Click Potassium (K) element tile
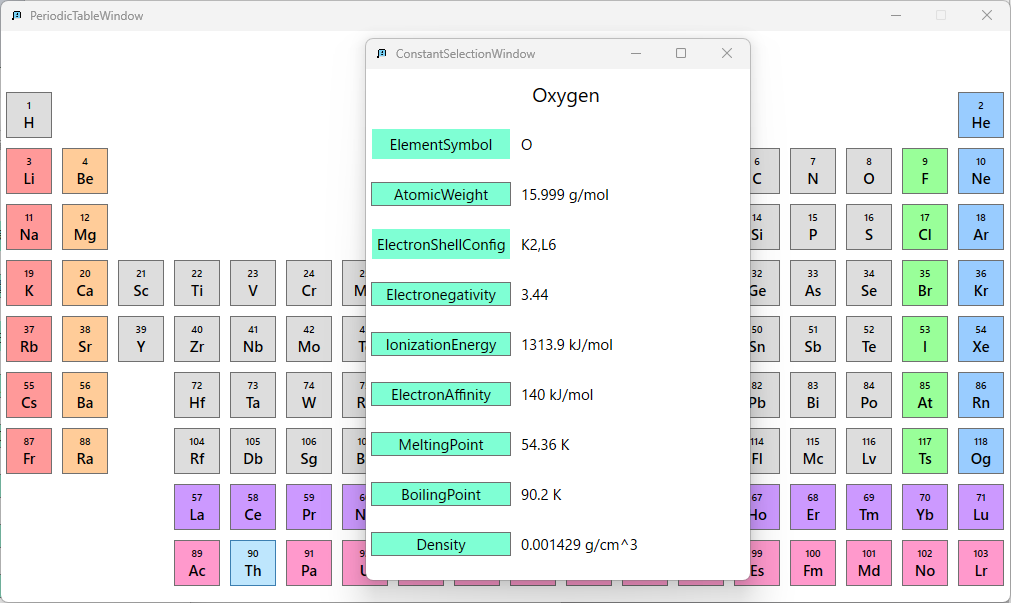This screenshot has height=603, width=1011. [29, 283]
